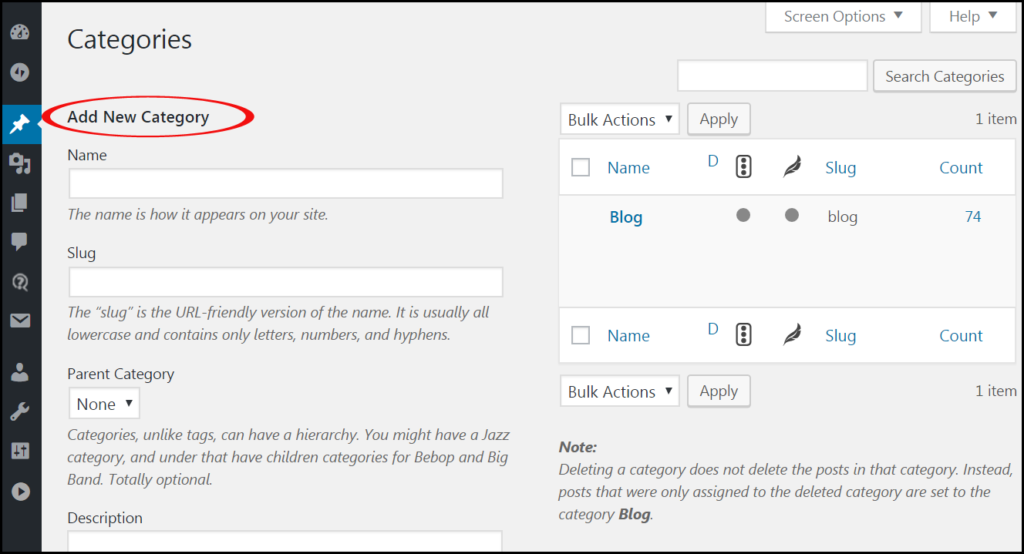Open Users via the person icon
This screenshot has width=1024, height=554.
[x=19, y=372]
